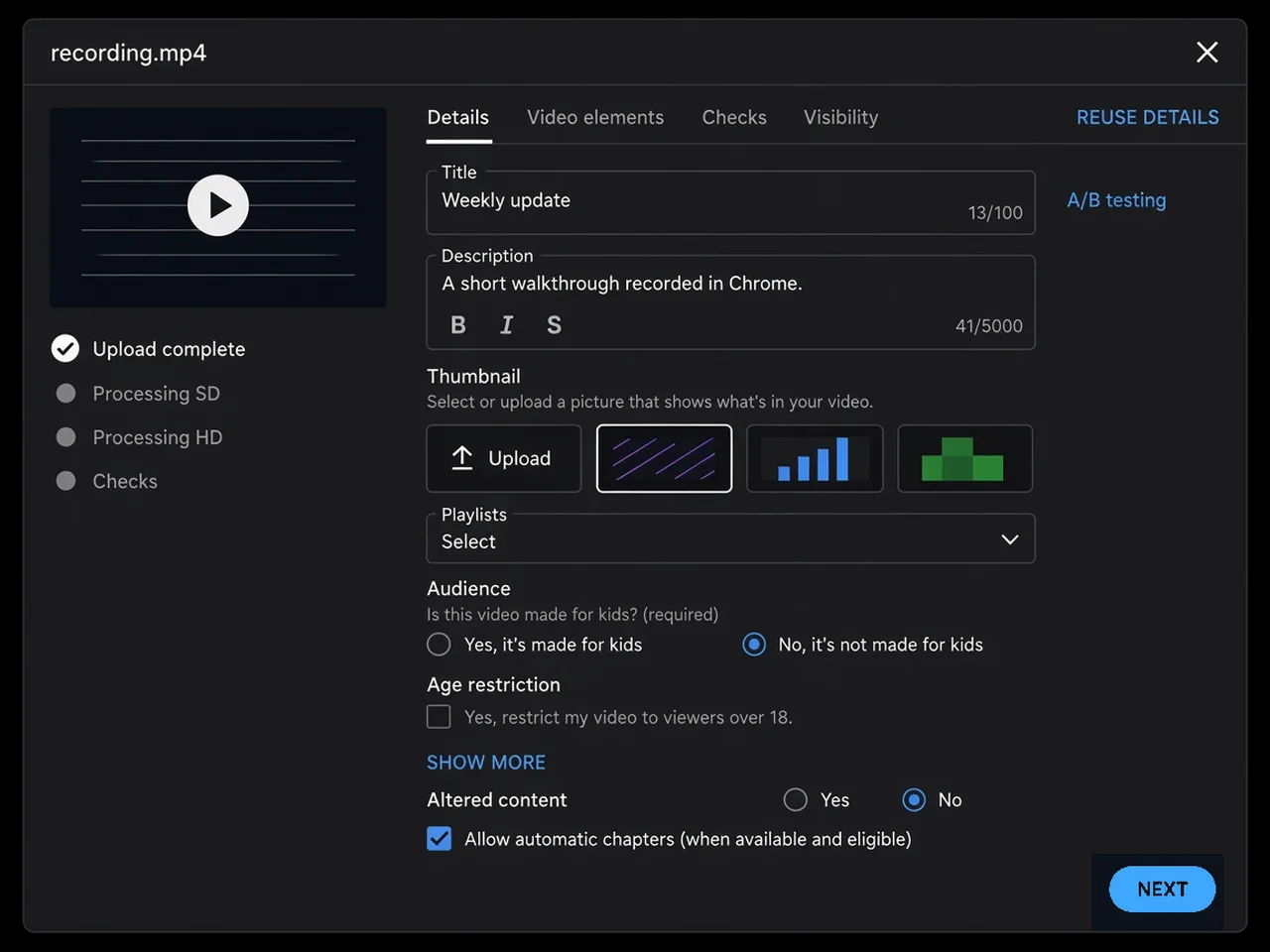Click REUSE DETAILS link
Viewport: 1270px width, 952px height.
coord(1148,117)
